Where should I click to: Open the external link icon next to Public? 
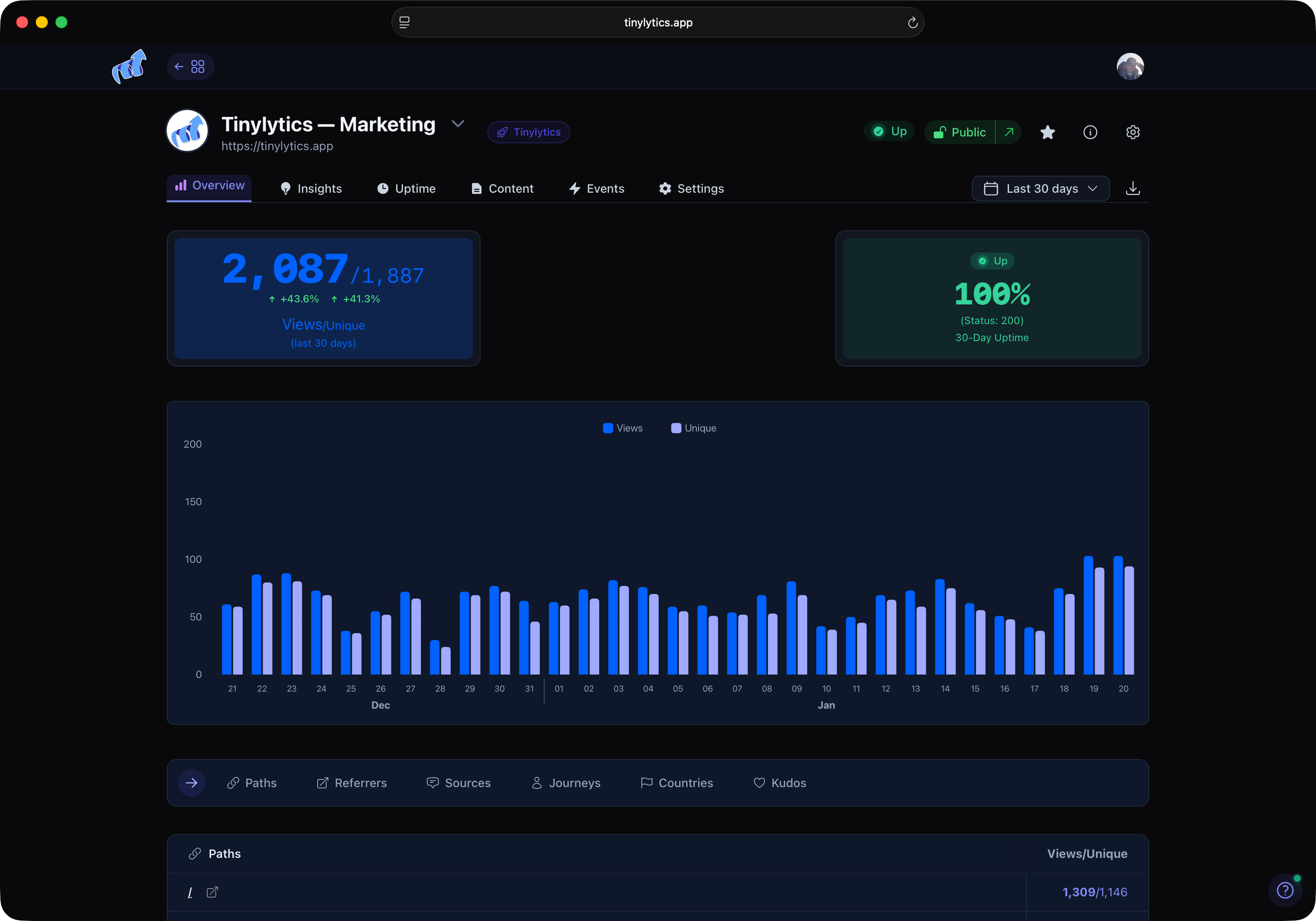pyautogui.click(x=1008, y=132)
